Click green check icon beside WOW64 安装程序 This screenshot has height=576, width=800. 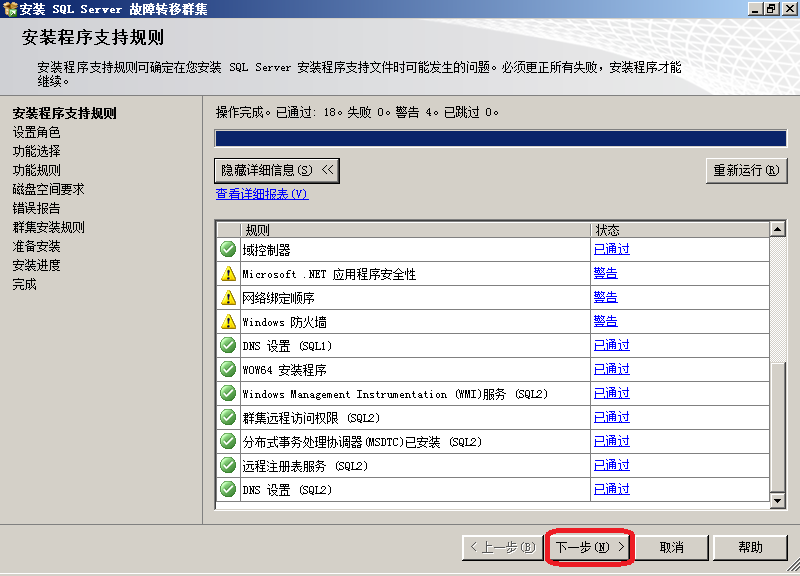click(x=228, y=370)
